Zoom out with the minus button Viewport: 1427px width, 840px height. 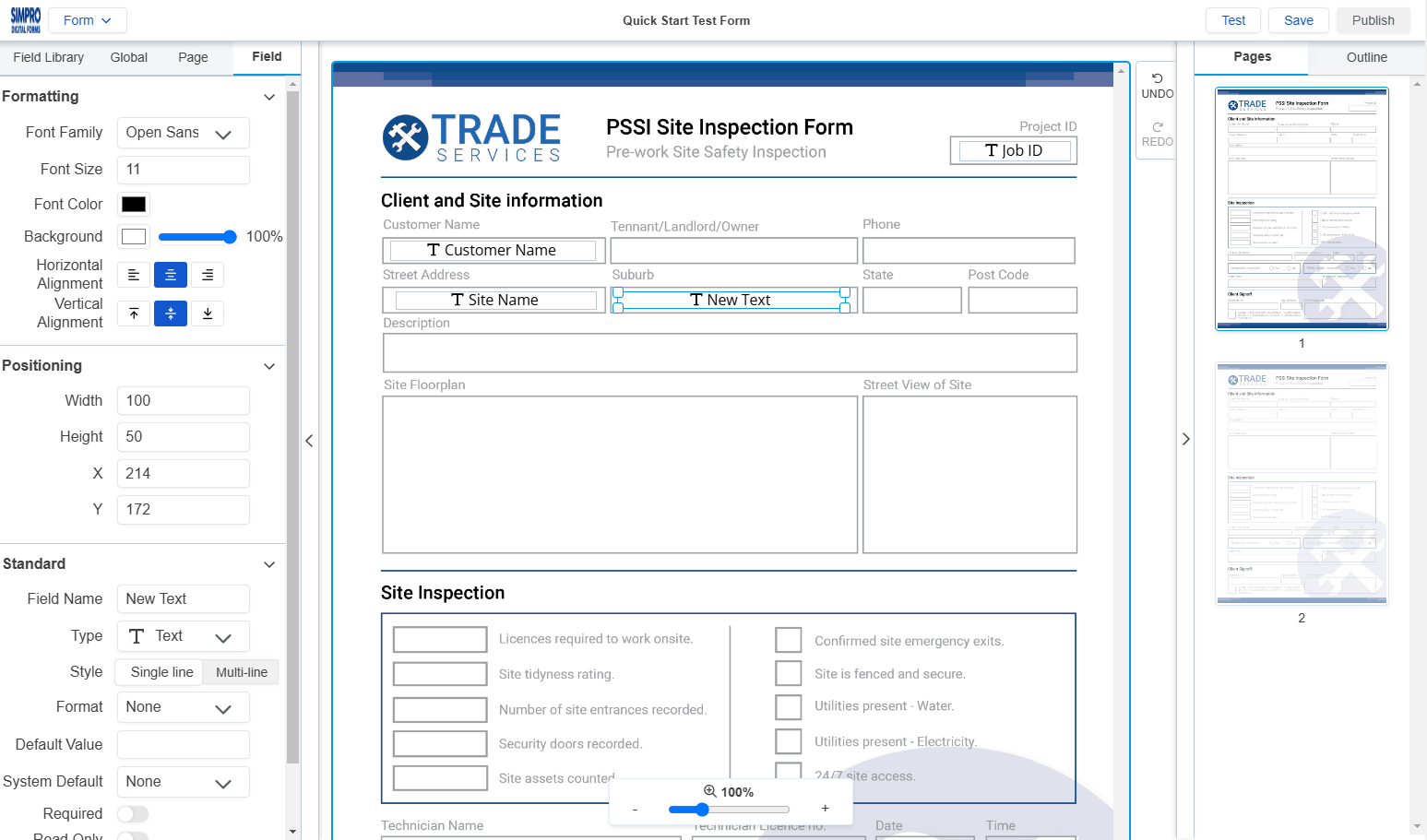(x=635, y=809)
